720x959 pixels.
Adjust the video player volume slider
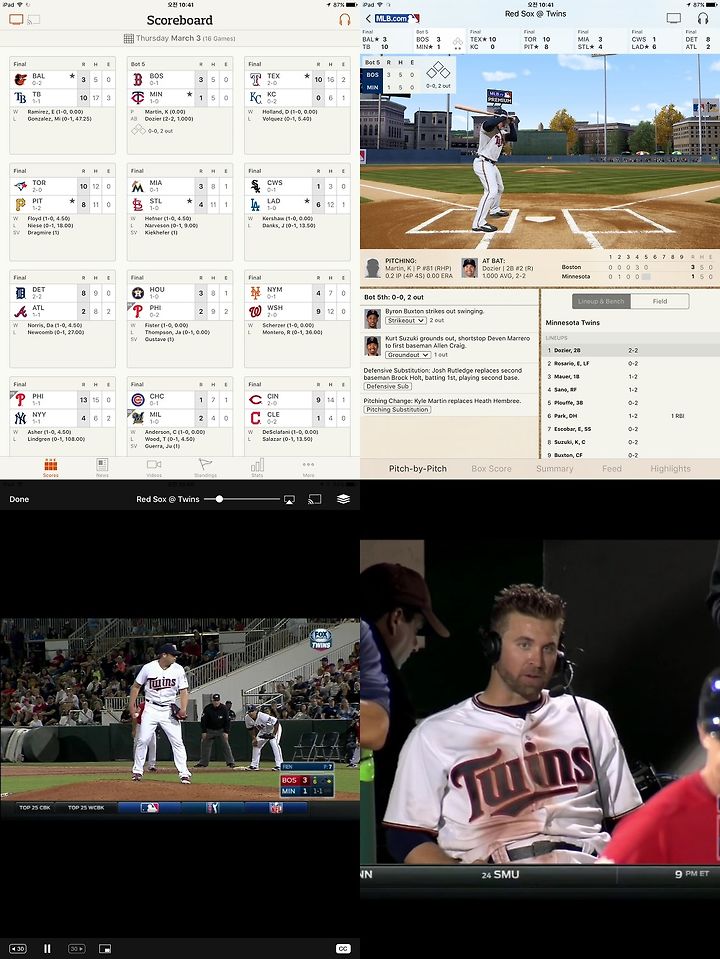click(242, 499)
